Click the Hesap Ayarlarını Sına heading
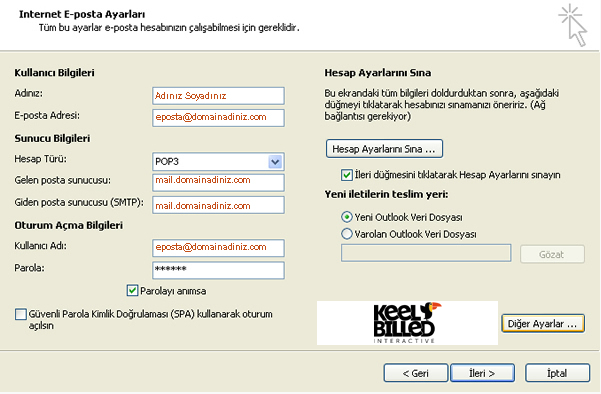The height and width of the screenshot is (394, 601). point(378,73)
